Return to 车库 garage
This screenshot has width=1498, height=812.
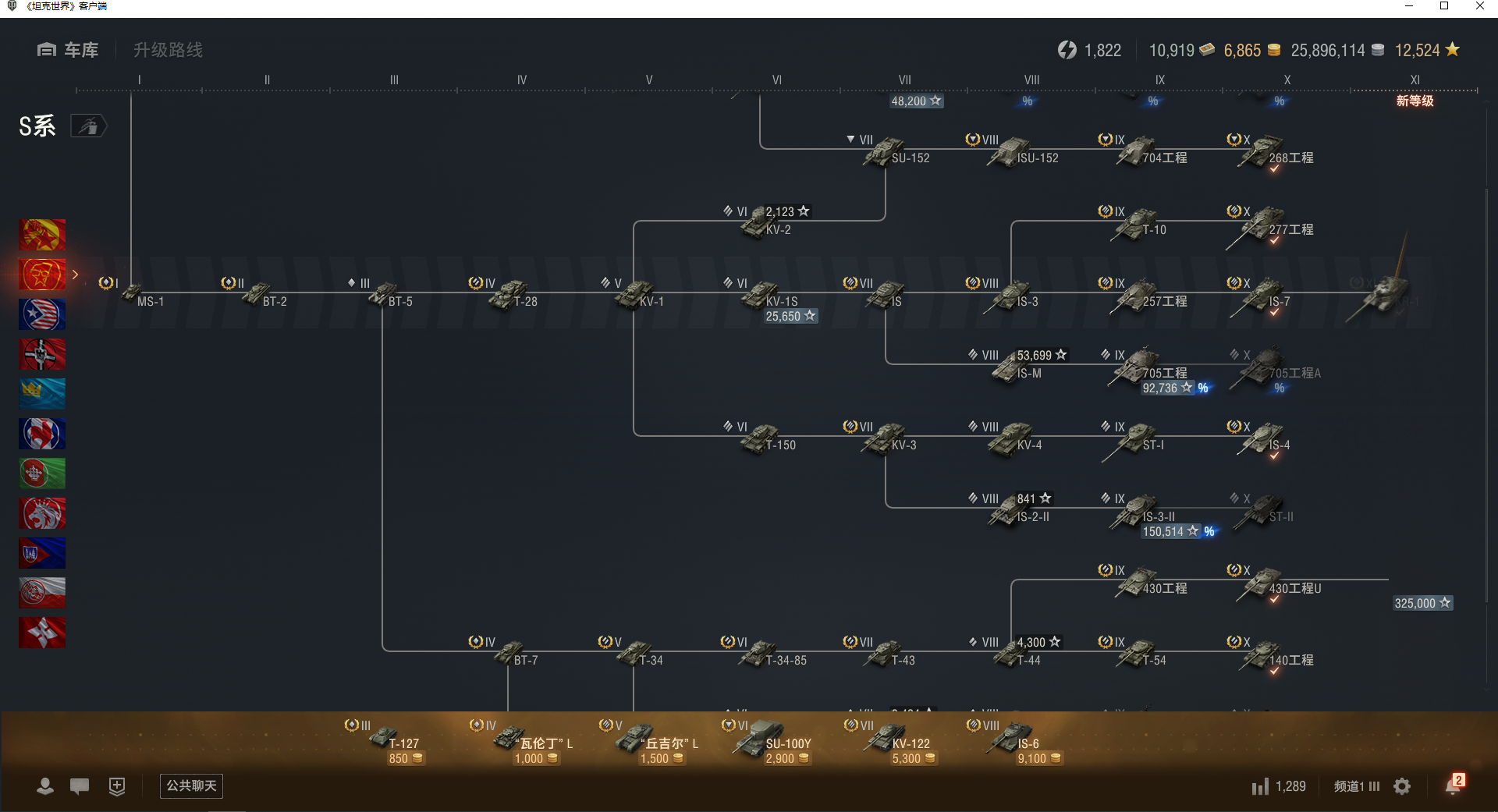(x=68, y=50)
